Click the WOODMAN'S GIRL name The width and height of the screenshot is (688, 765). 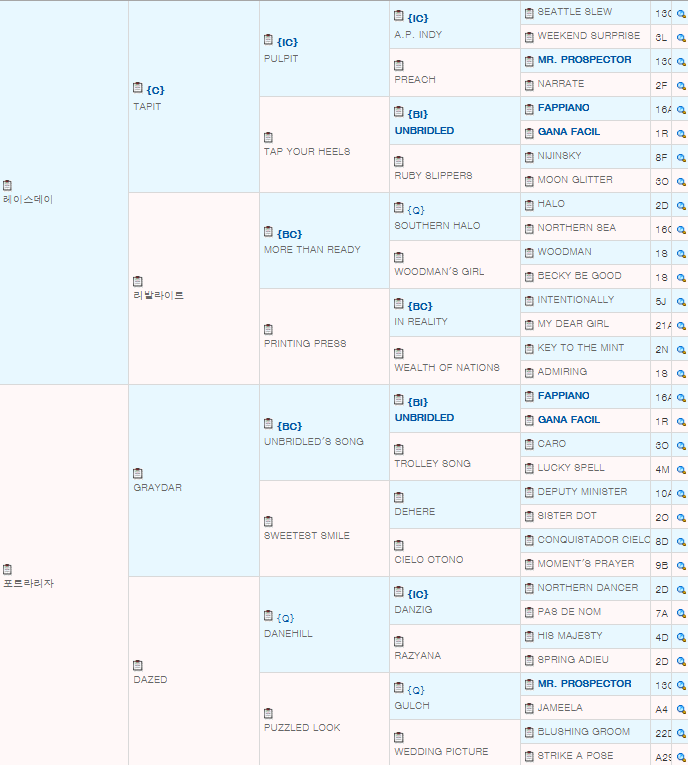coord(439,272)
